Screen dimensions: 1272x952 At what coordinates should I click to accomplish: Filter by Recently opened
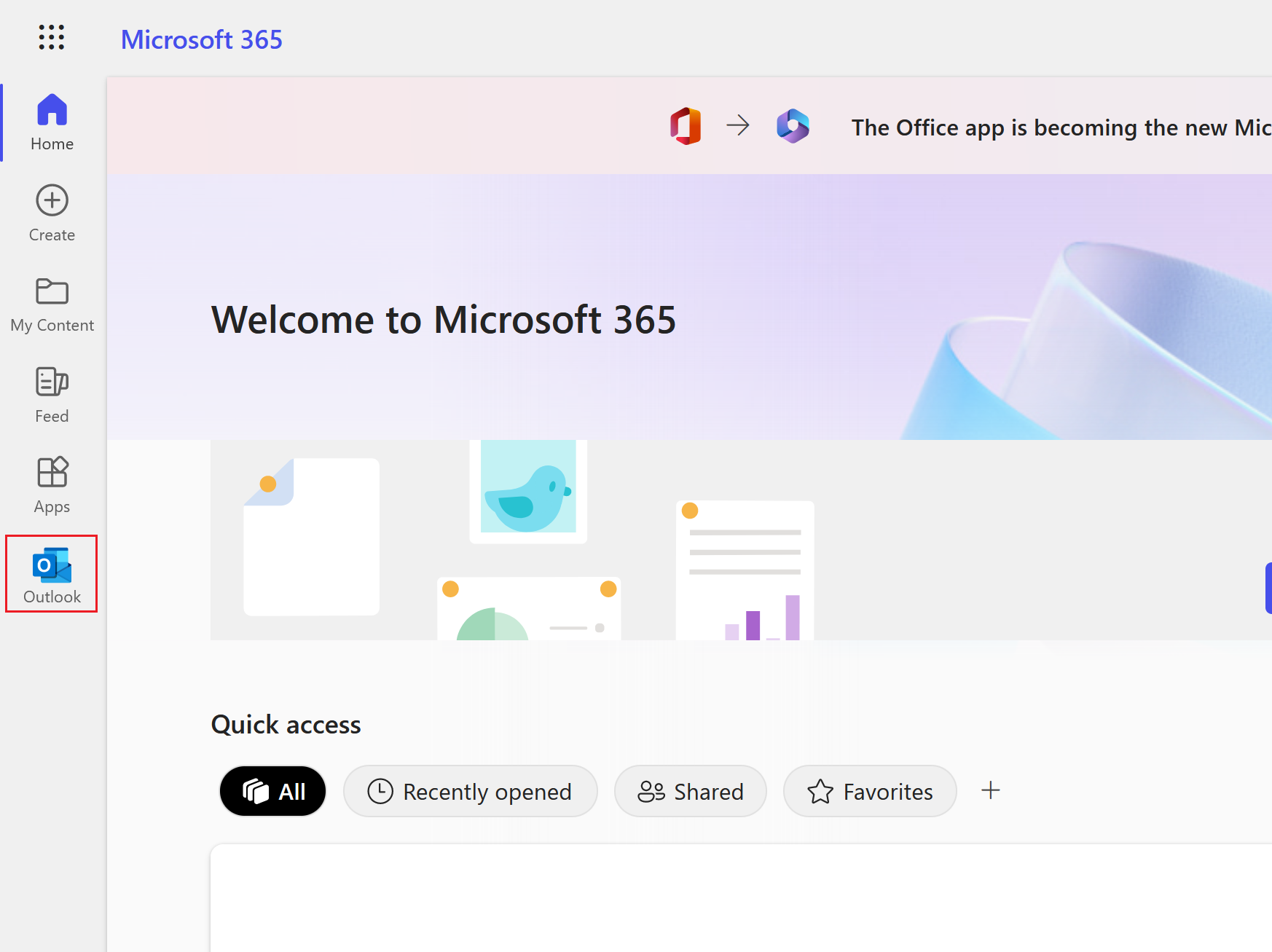click(x=471, y=791)
